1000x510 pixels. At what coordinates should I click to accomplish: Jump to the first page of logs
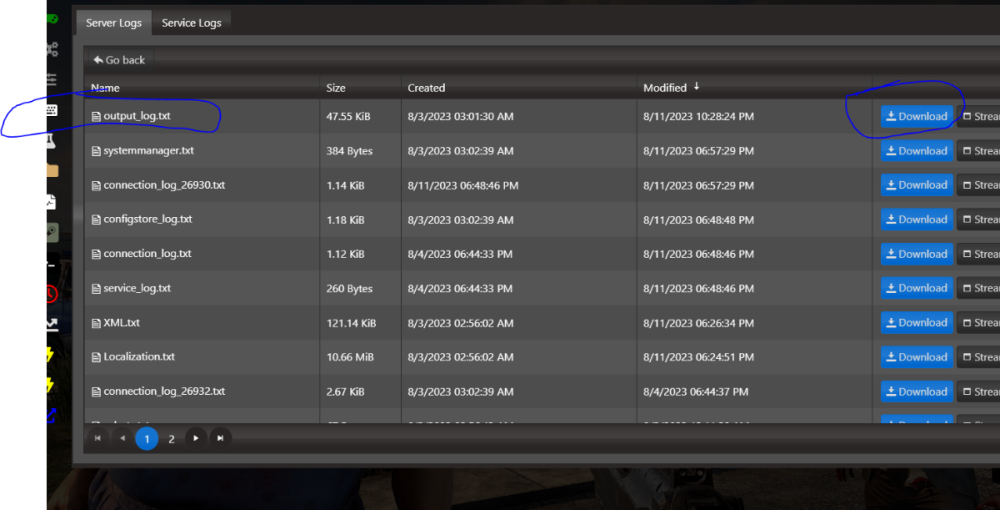(98, 438)
